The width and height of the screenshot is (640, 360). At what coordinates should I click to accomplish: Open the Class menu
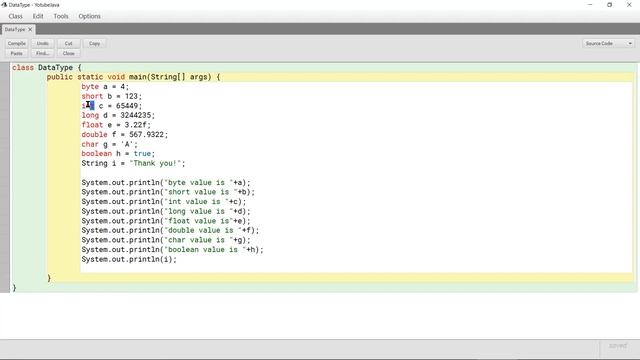point(16,16)
